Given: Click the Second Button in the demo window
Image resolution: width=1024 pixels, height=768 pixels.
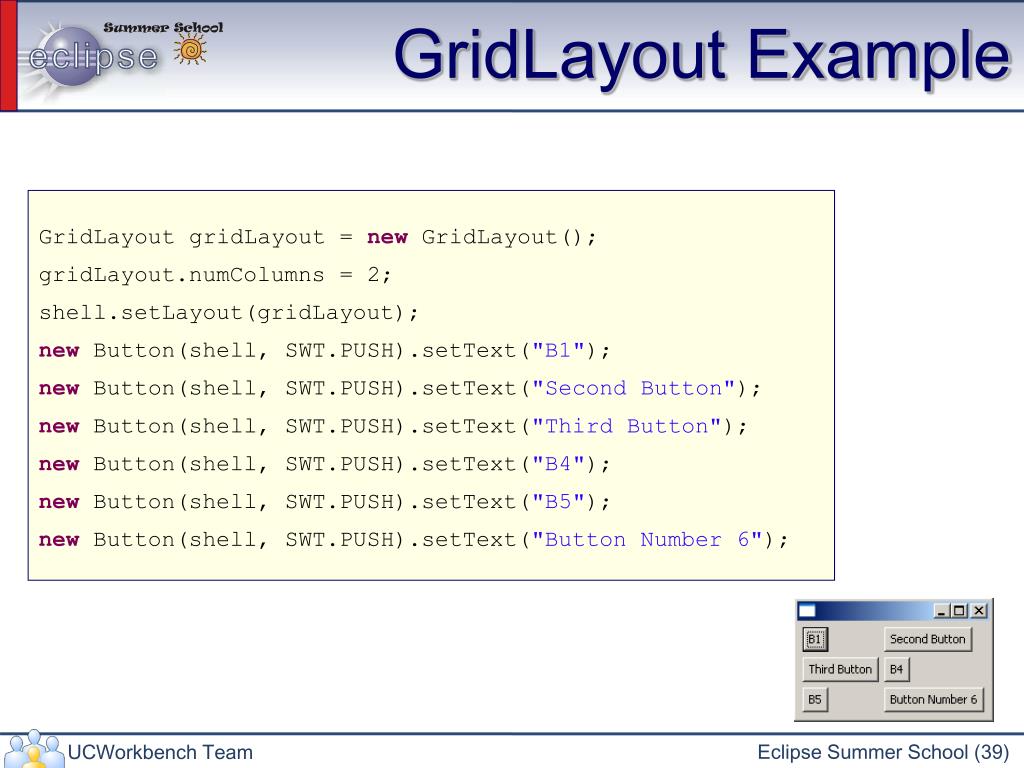Looking at the screenshot, I should tap(927, 639).
